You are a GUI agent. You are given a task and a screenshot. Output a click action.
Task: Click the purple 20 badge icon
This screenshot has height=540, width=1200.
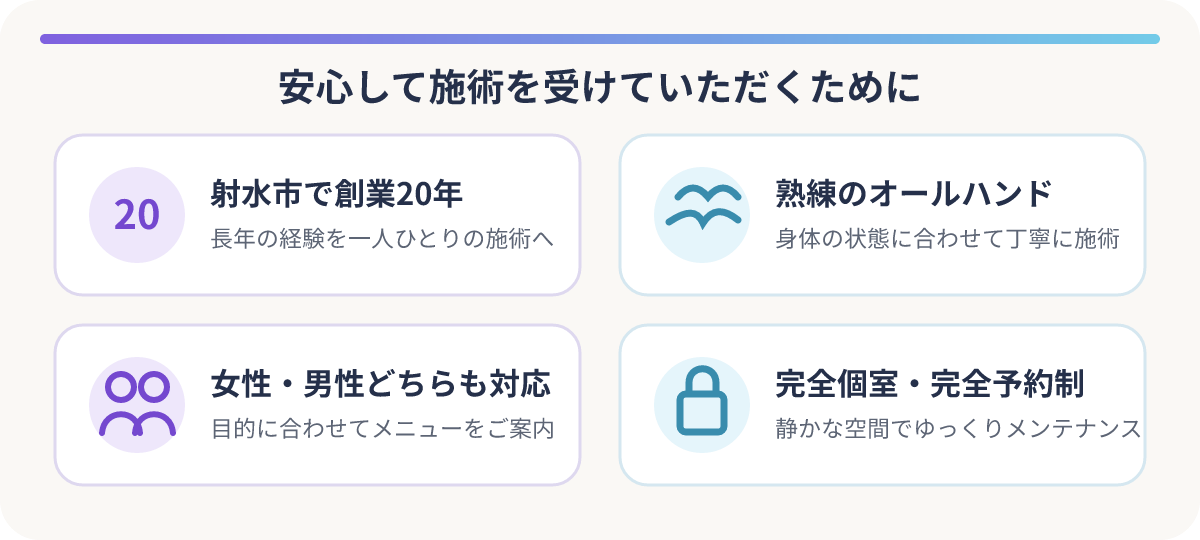(x=137, y=215)
